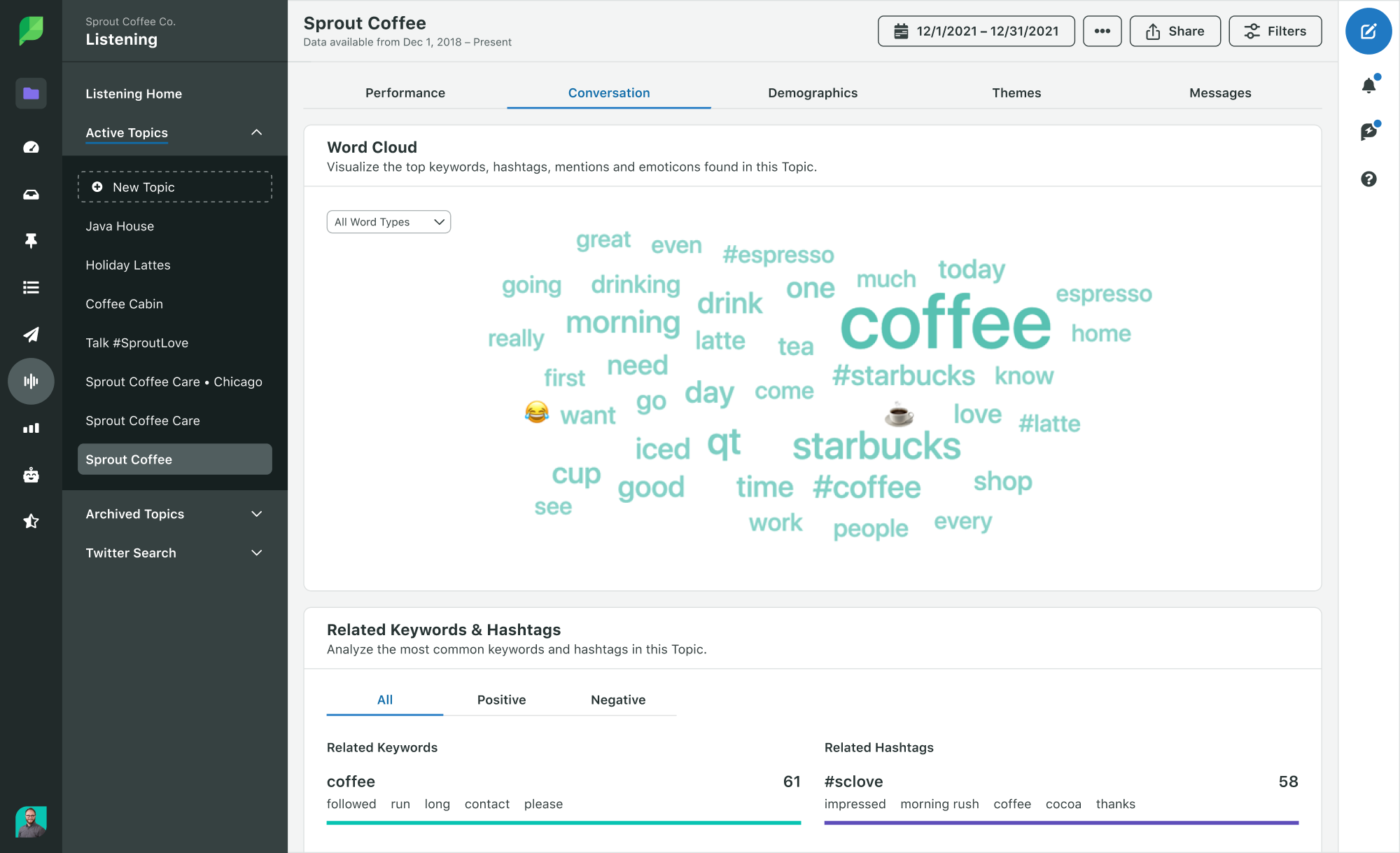Screen dimensions: 1400x853
Task: Switch to the Performance tab
Action: coord(405,92)
